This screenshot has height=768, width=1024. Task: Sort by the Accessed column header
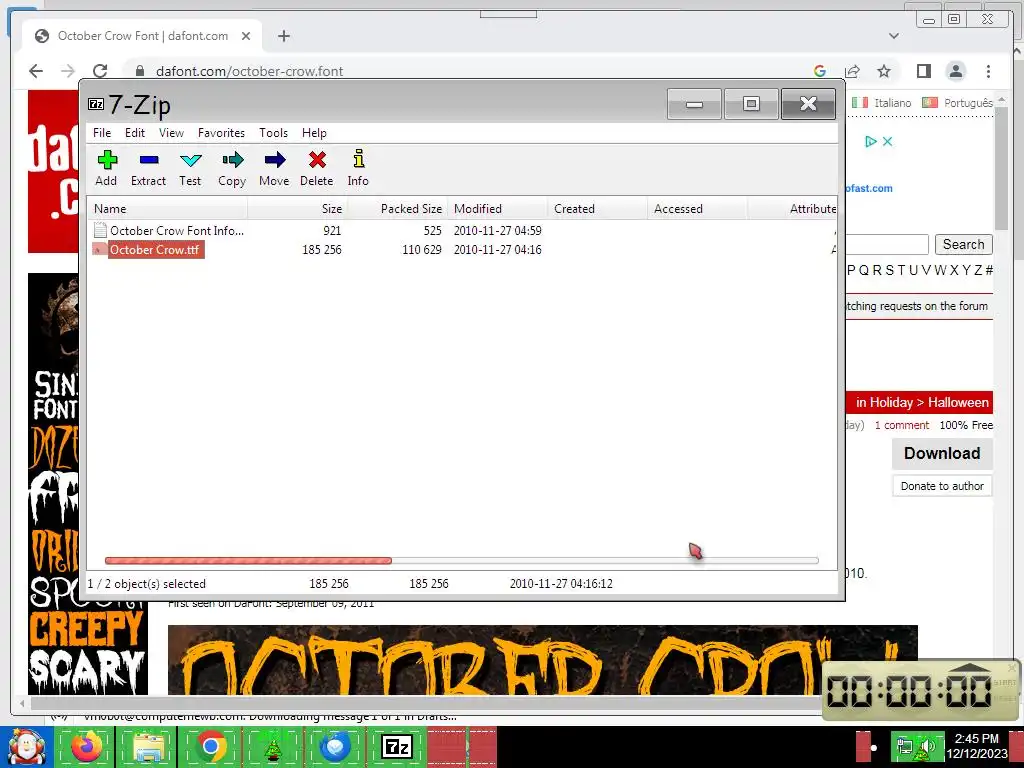(697, 209)
